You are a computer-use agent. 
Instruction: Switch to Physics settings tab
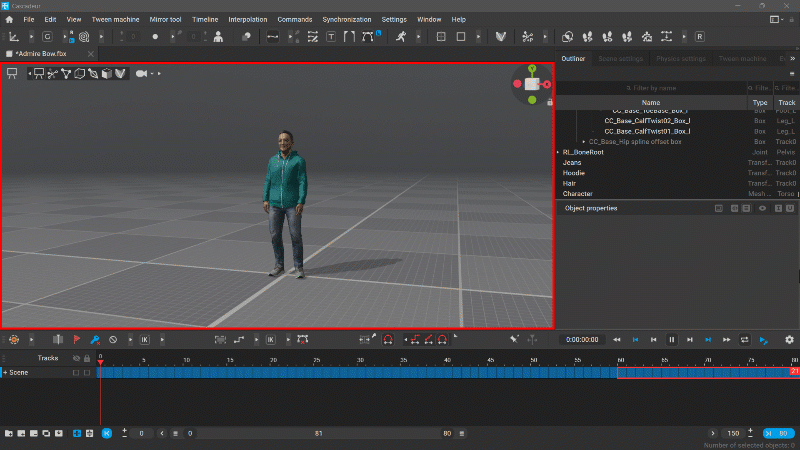point(680,59)
